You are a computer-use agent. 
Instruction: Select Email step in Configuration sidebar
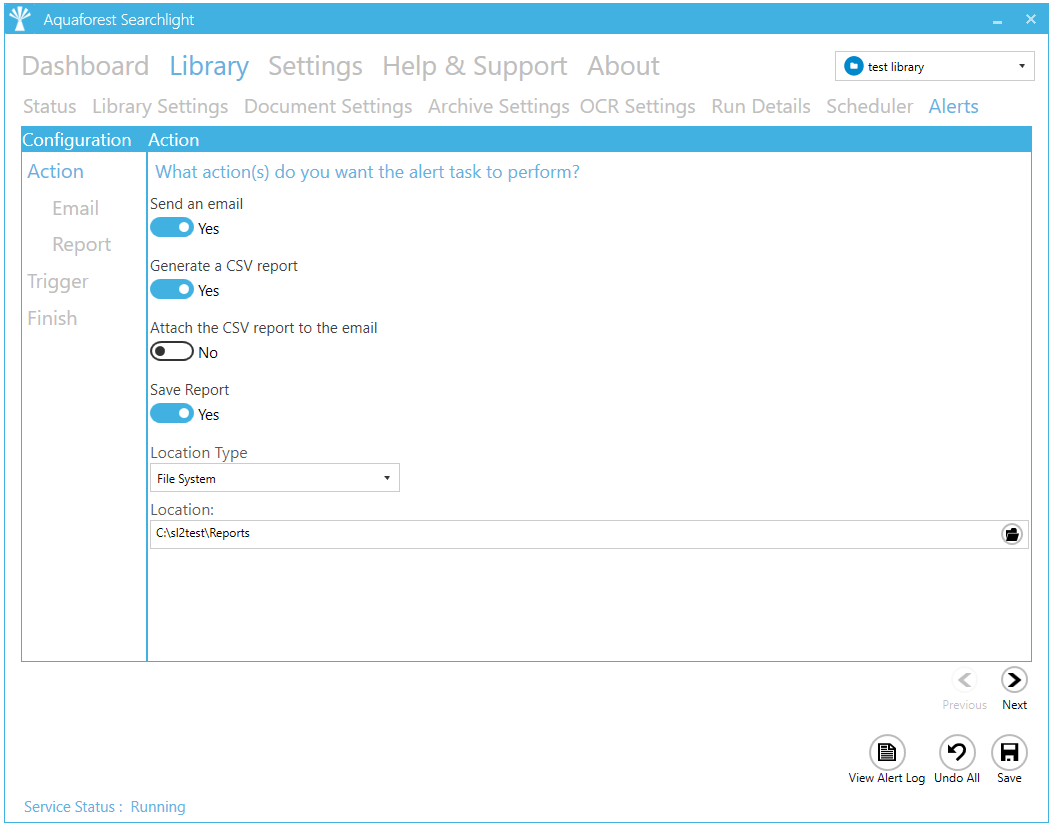[x=75, y=208]
